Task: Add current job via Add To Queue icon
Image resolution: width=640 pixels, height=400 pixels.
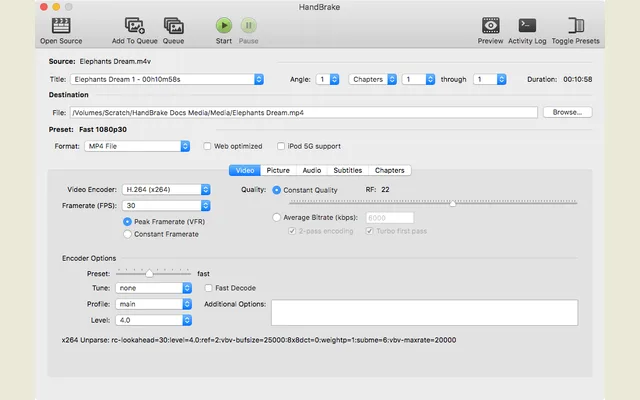Action: tap(135, 26)
